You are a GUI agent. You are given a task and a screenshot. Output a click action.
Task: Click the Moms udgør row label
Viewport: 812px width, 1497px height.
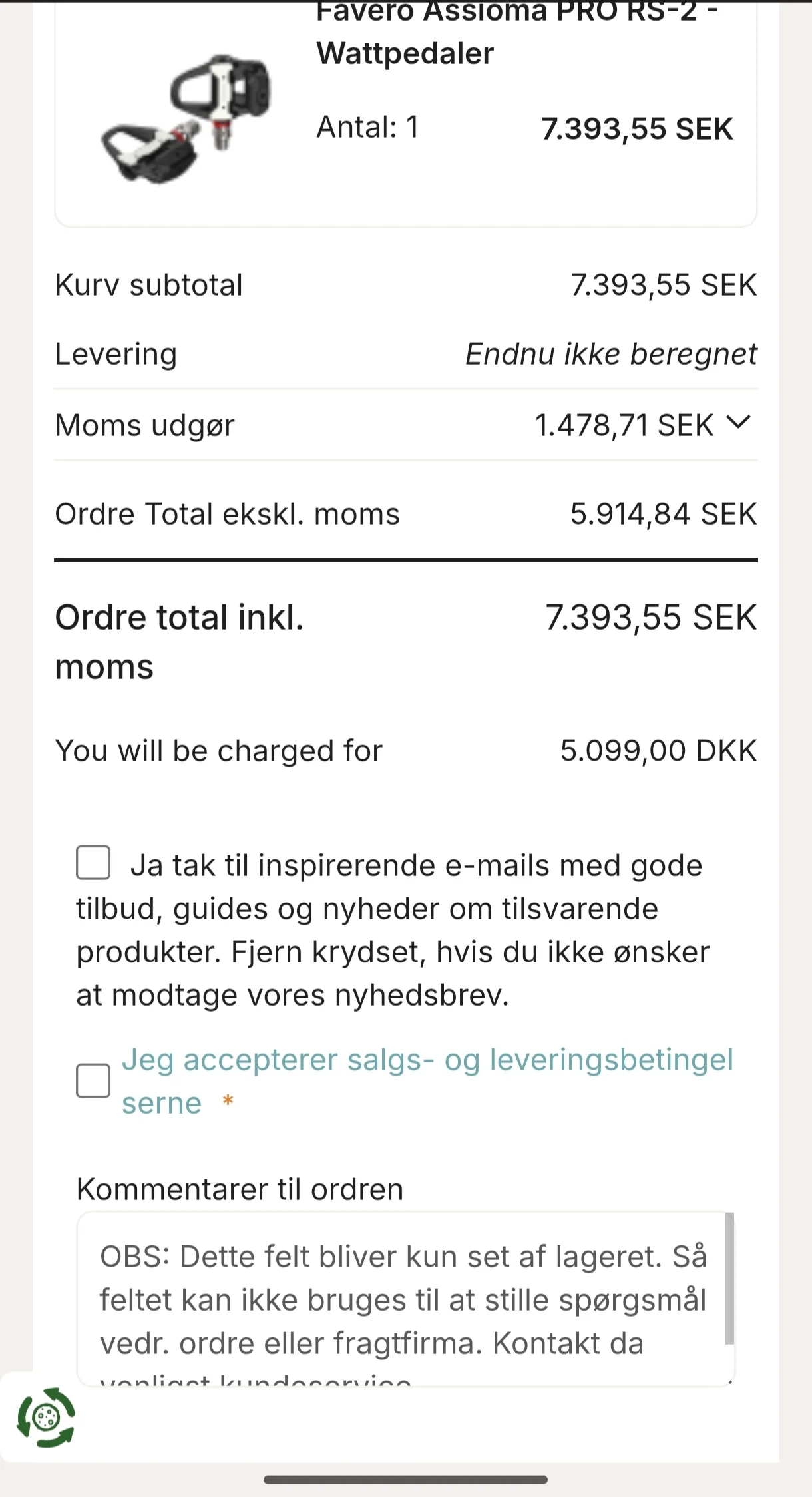coord(144,425)
